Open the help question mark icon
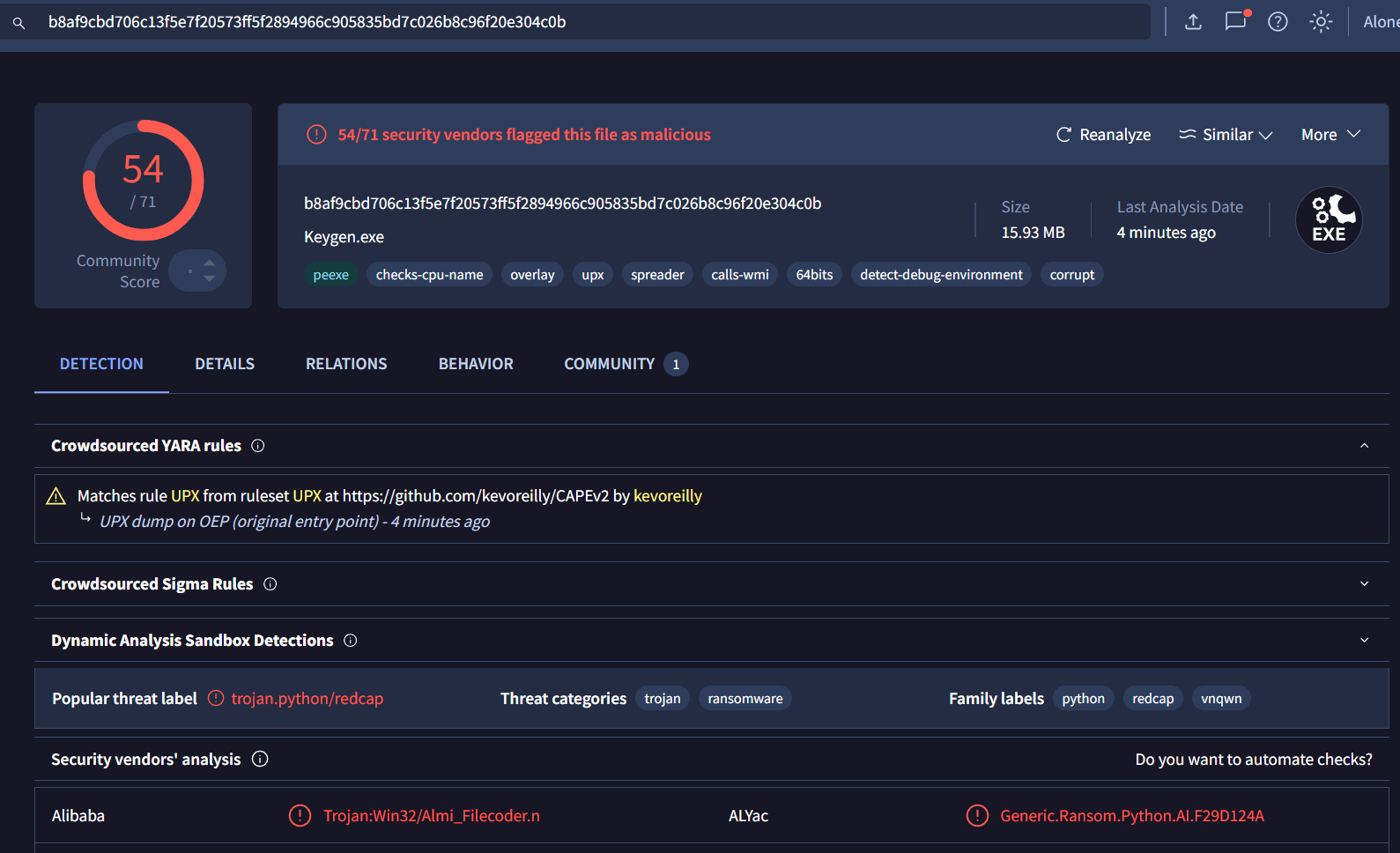Screen dimensions: 1400x853 pyautogui.click(x=1278, y=22)
